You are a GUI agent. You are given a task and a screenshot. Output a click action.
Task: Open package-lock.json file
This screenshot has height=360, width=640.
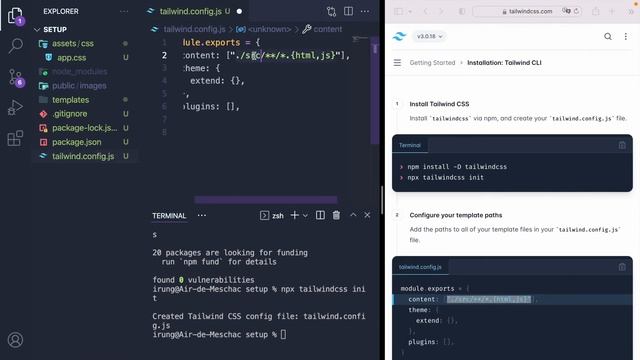tap(84, 128)
